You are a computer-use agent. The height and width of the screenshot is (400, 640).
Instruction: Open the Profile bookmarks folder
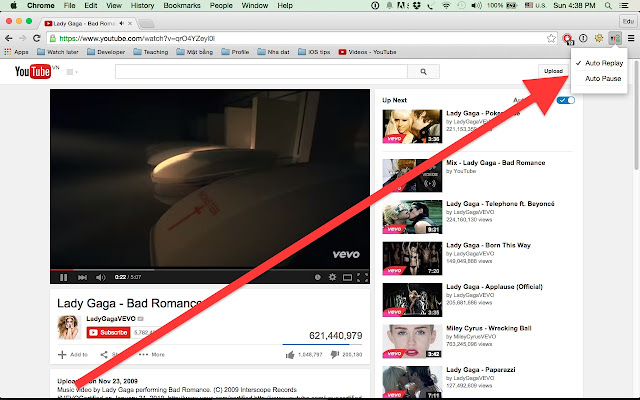[235, 52]
